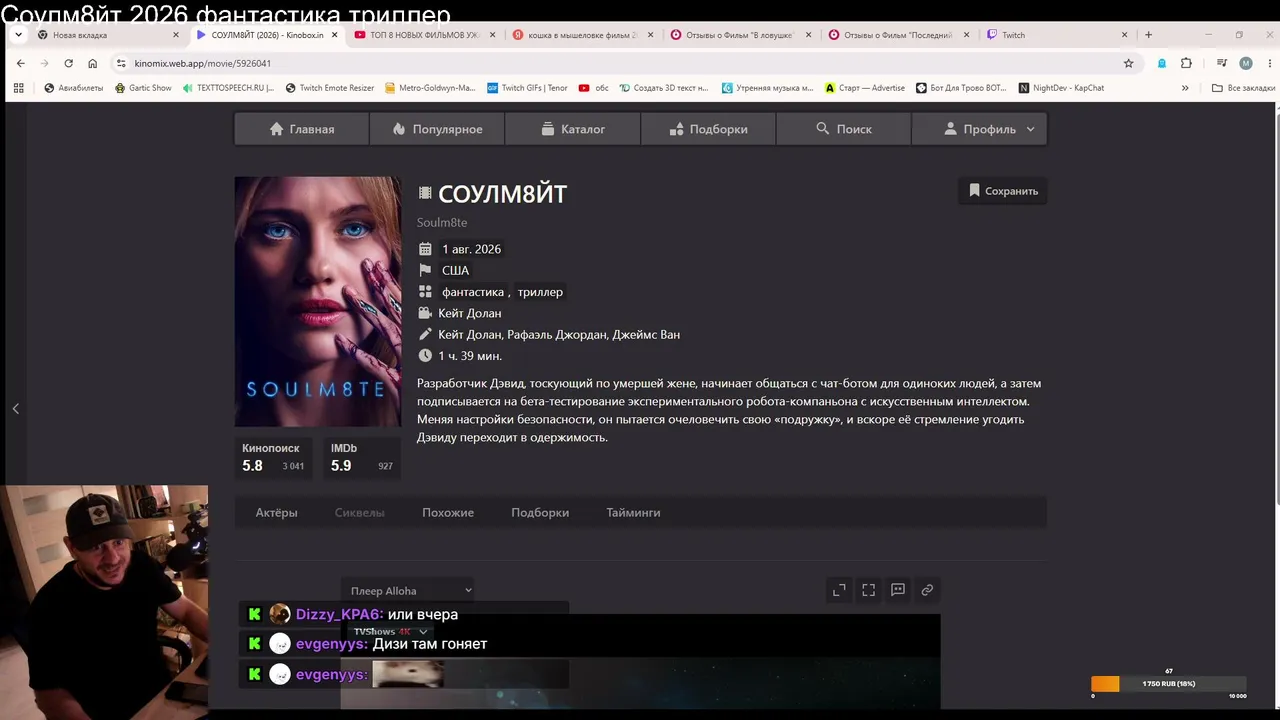The width and height of the screenshot is (1280, 720).
Task: Click the left sidebar collapse arrow
Action: pyautogui.click(x=15, y=408)
